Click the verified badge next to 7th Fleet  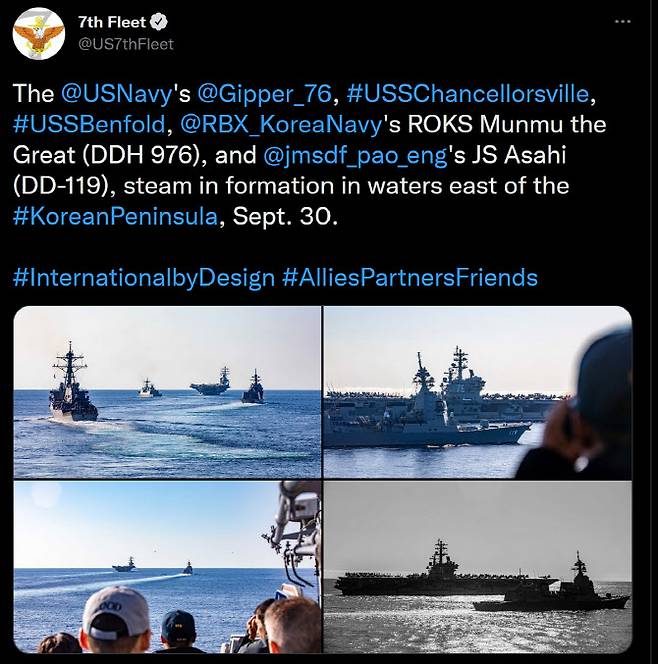[x=158, y=21]
